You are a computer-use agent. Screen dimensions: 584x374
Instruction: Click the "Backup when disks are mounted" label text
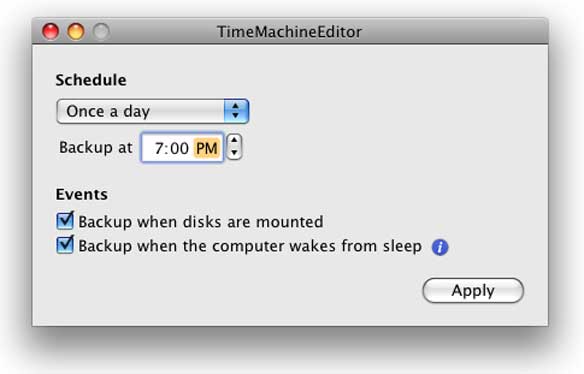point(201,222)
